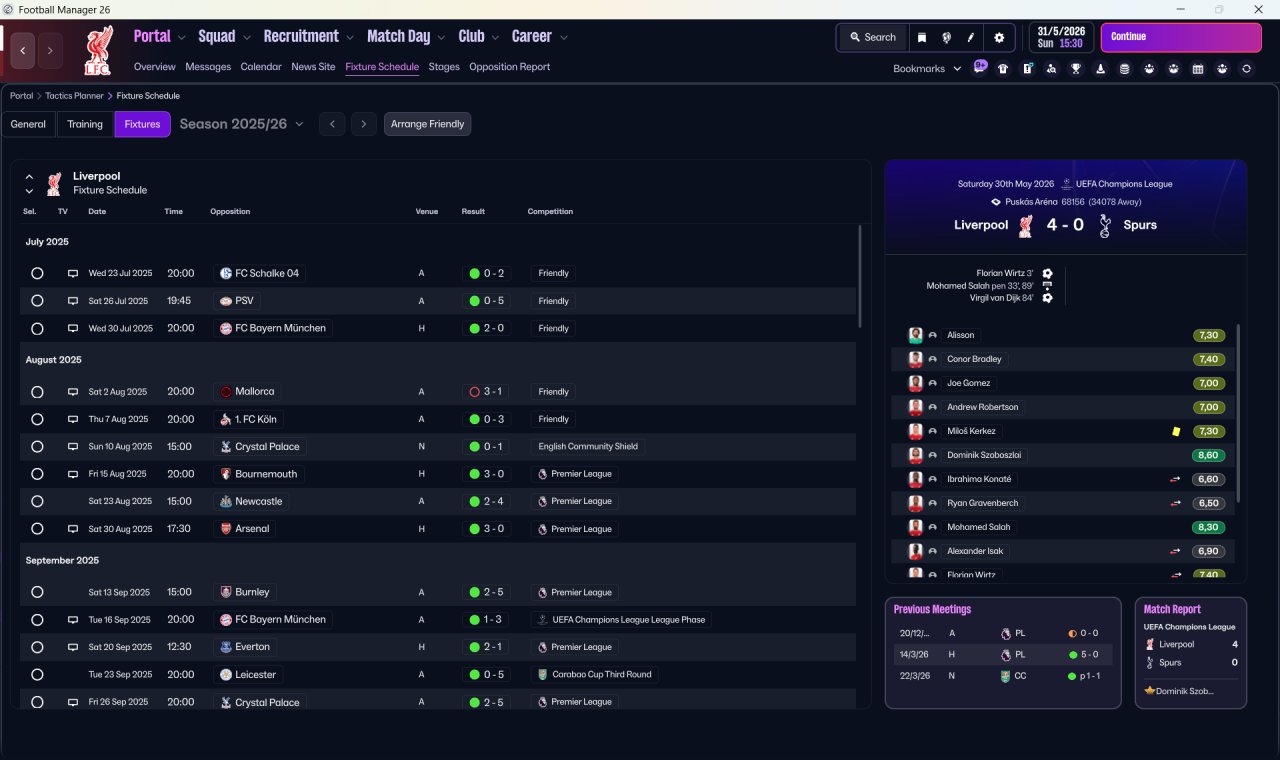Viewport: 1280px width, 760px height.
Task: Go back with the left arrow button
Action: 23,50
